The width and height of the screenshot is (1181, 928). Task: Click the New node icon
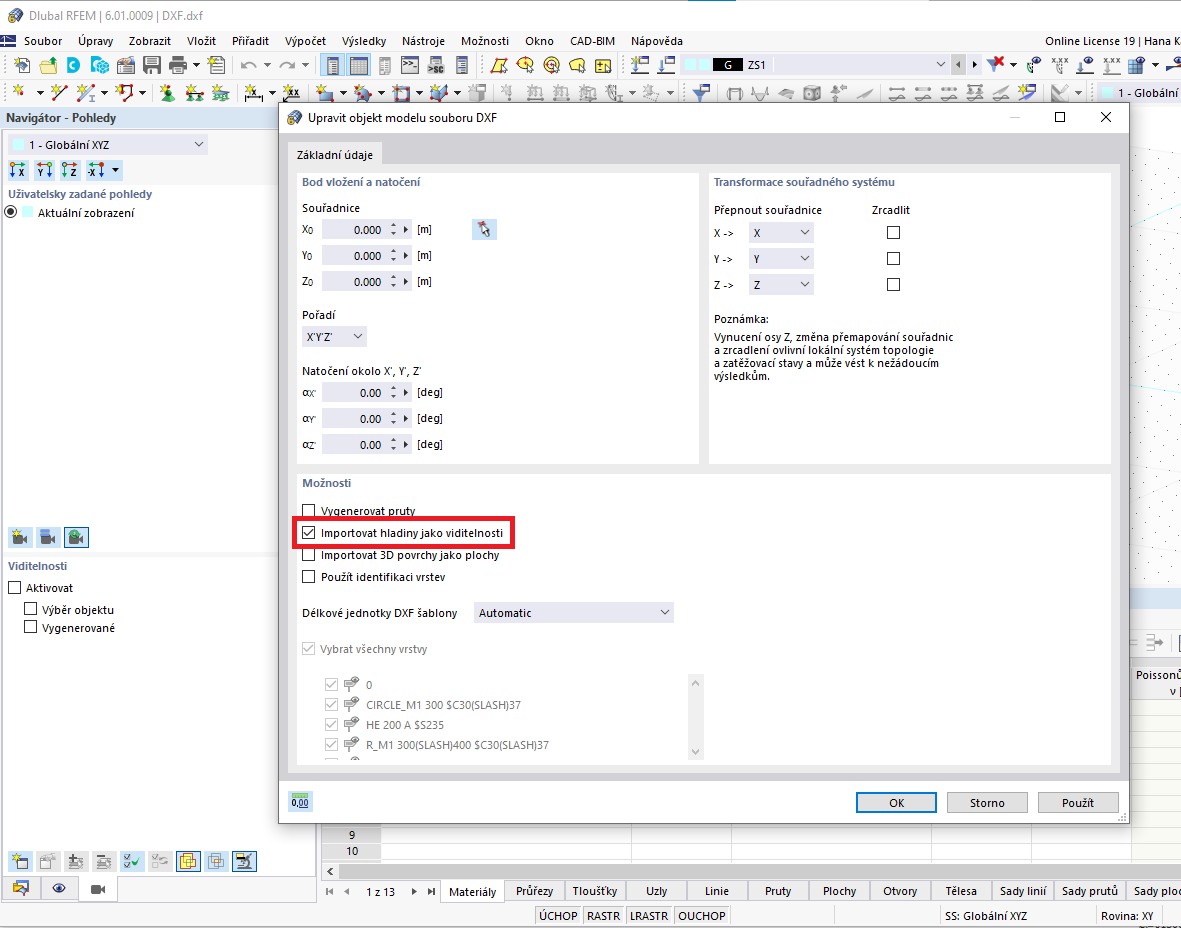(x=18, y=93)
